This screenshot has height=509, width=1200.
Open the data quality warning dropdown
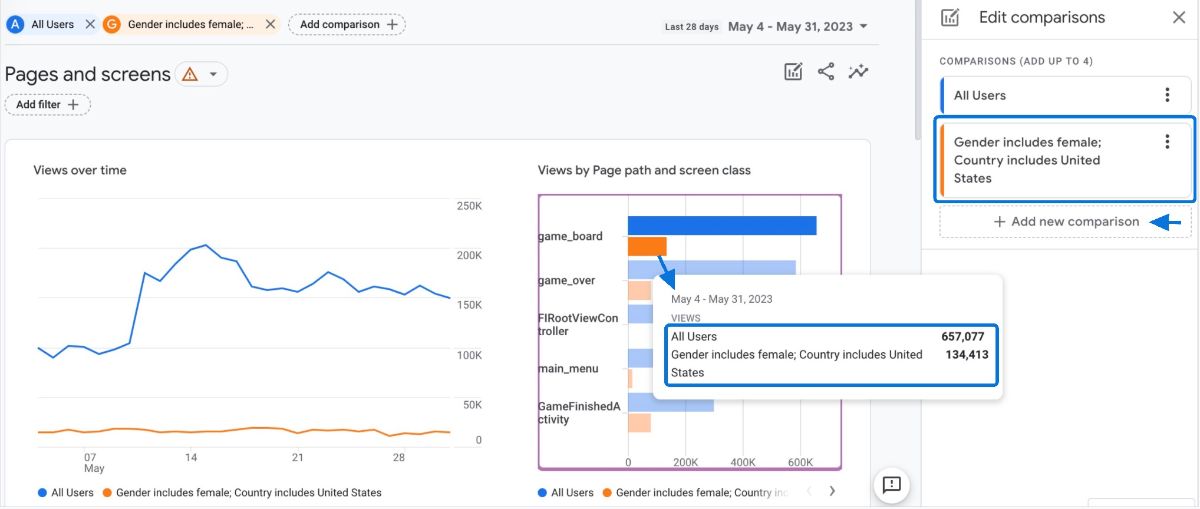pyautogui.click(x=212, y=74)
